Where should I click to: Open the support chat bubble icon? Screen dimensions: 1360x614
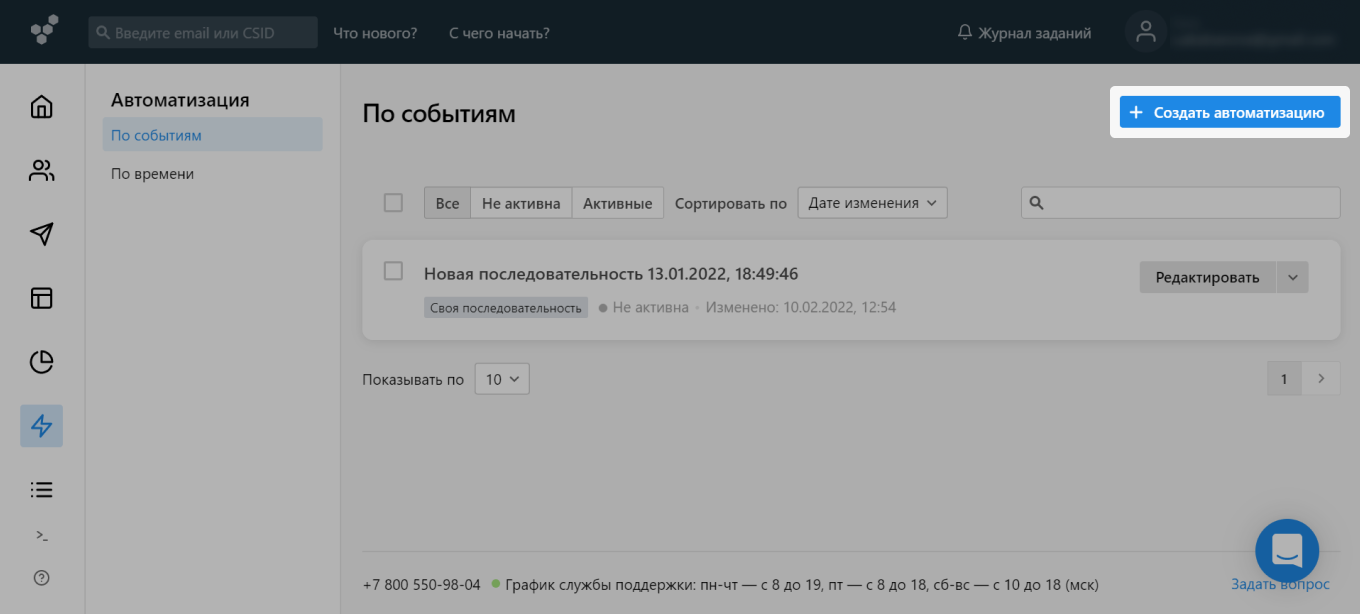point(1286,550)
